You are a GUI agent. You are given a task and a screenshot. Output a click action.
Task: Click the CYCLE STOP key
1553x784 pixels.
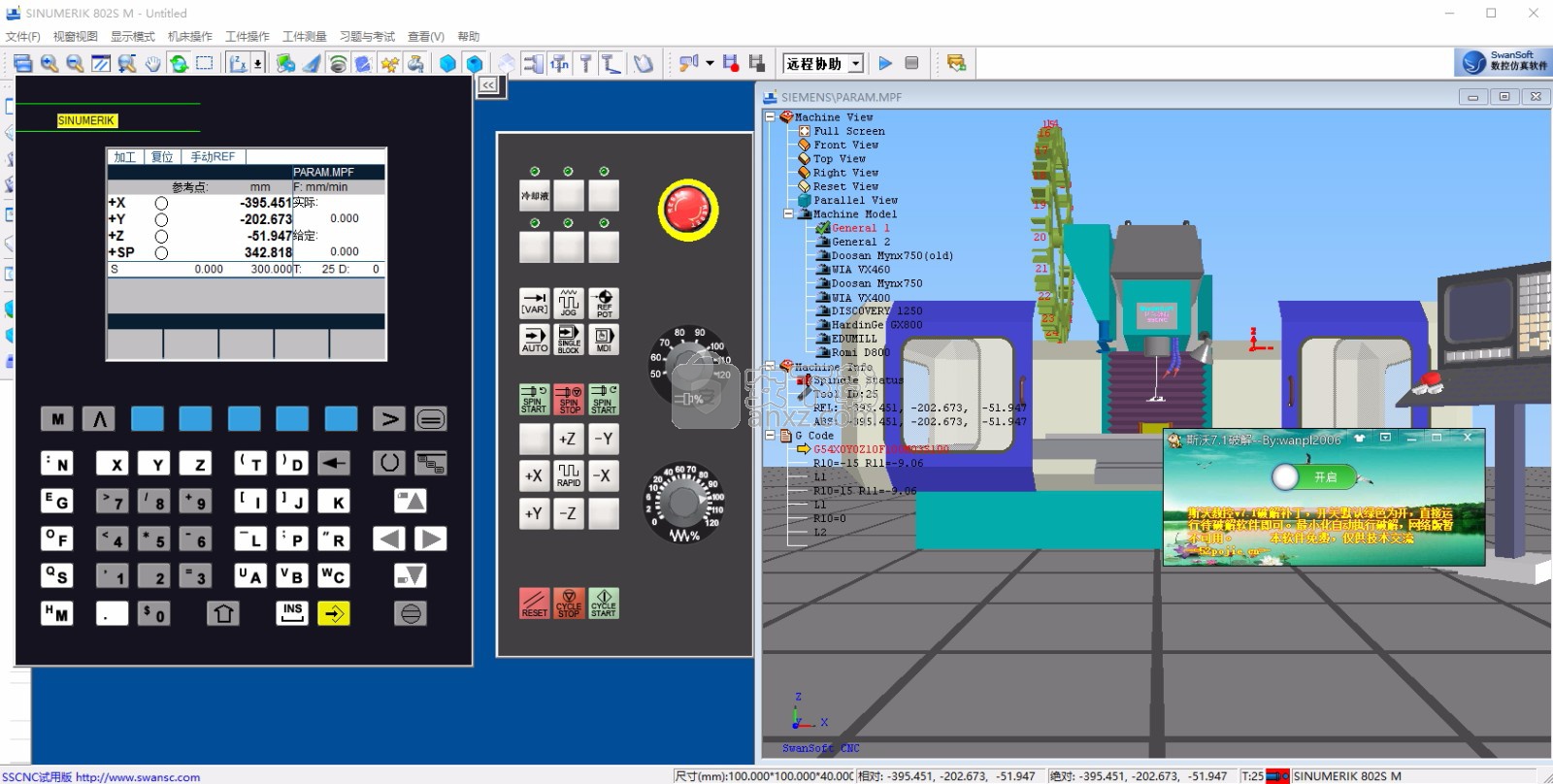pos(569,603)
